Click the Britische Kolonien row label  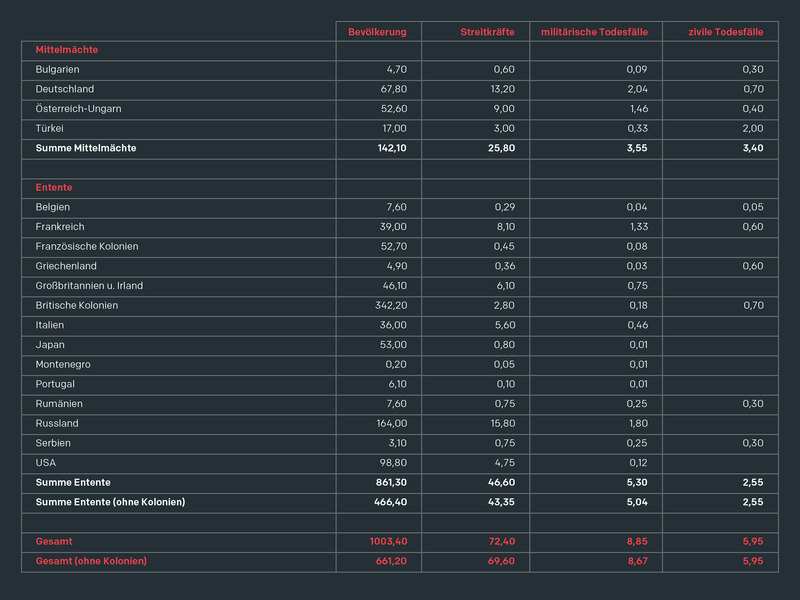(77, 306)
